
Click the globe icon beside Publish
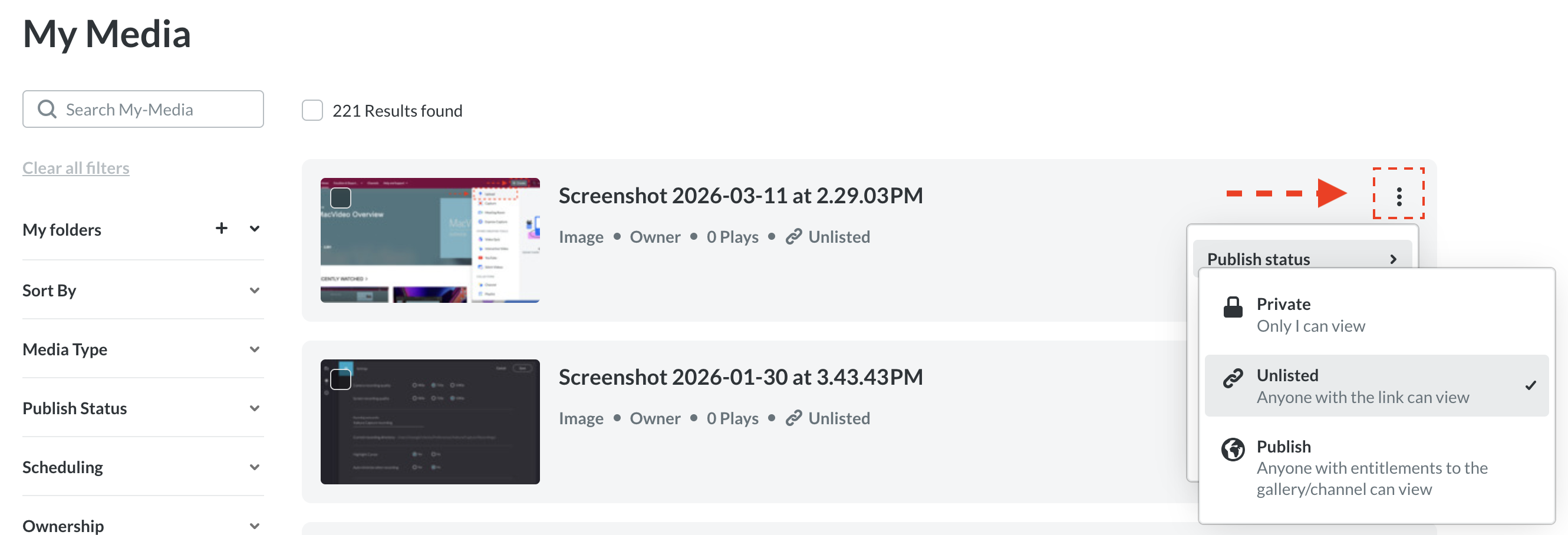point(1233,450)
